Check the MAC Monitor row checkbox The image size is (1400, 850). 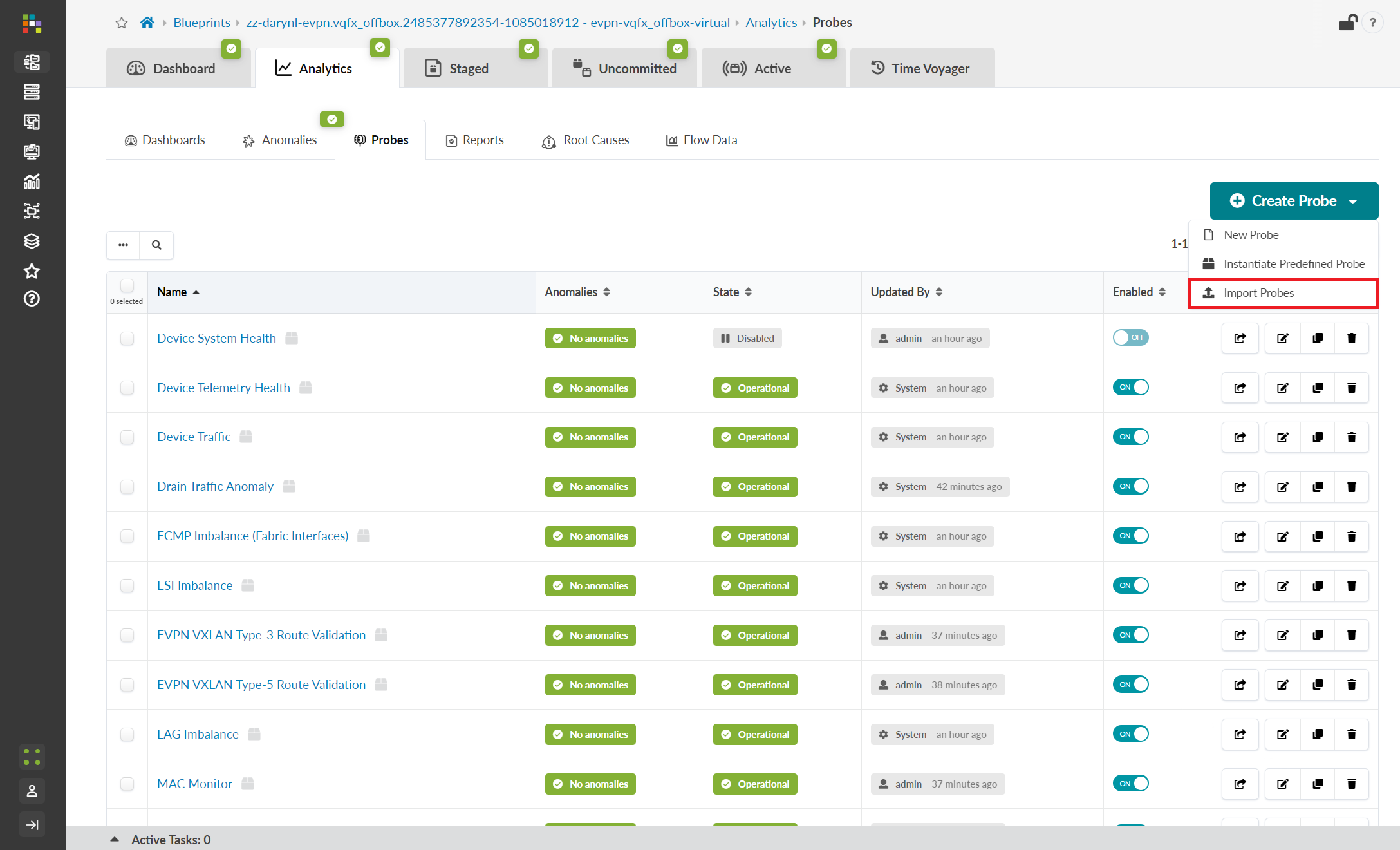(x=127, y=784)
